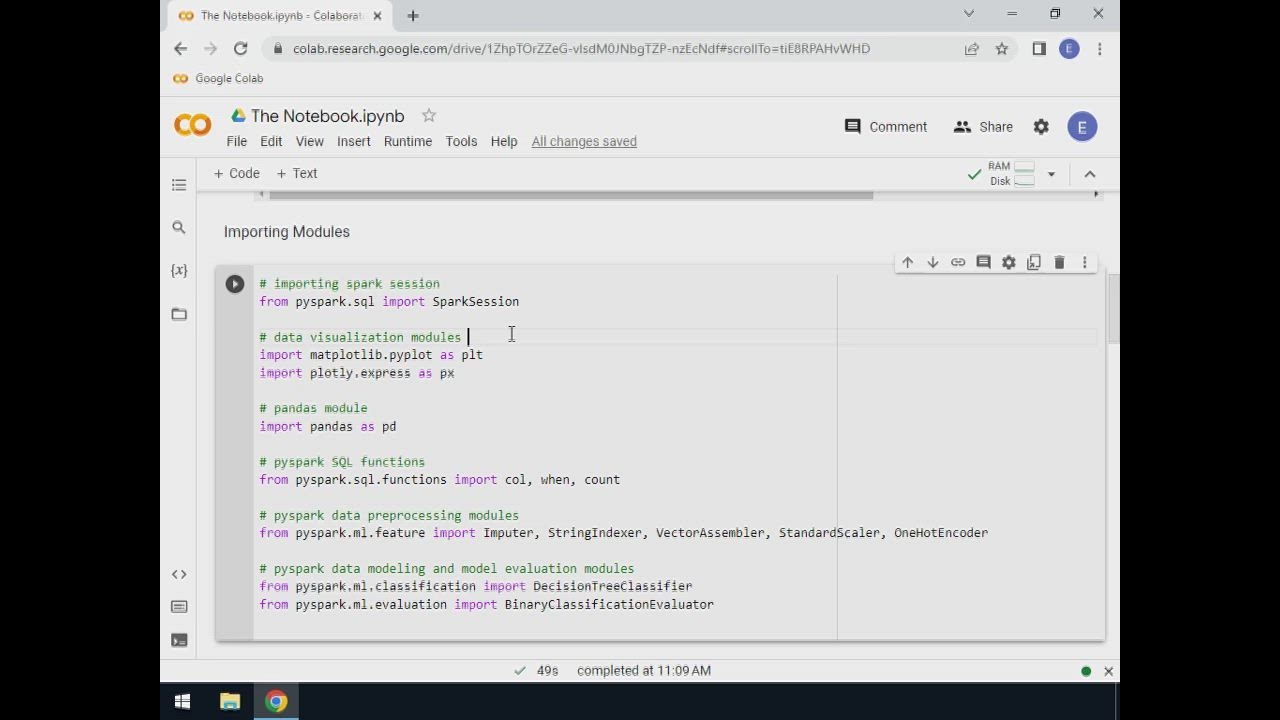
Task: Collapse the Colab header with the chevron
Action: point(1090,174)
